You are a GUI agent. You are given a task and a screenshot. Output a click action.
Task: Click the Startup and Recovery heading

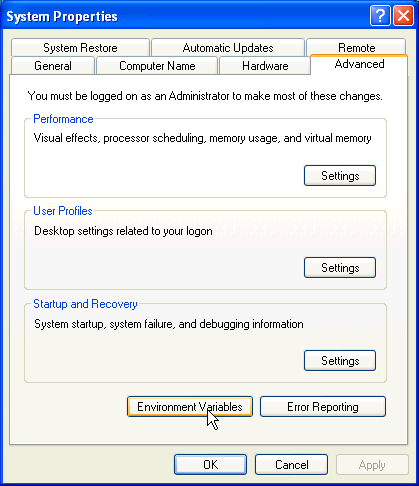tap(85, 304)
